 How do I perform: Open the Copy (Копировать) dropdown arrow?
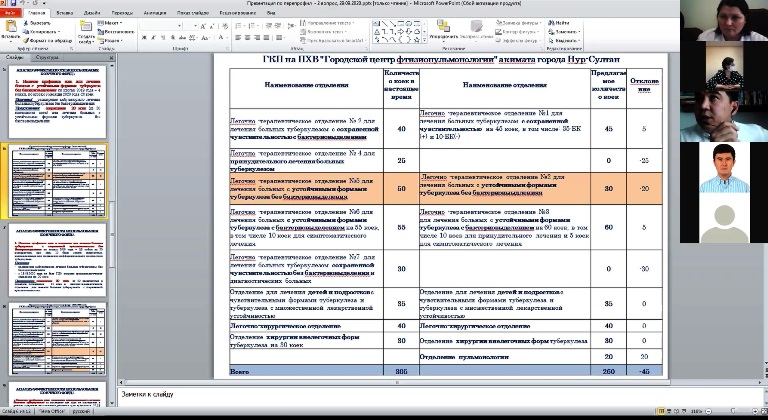click(x=59, y=32)
